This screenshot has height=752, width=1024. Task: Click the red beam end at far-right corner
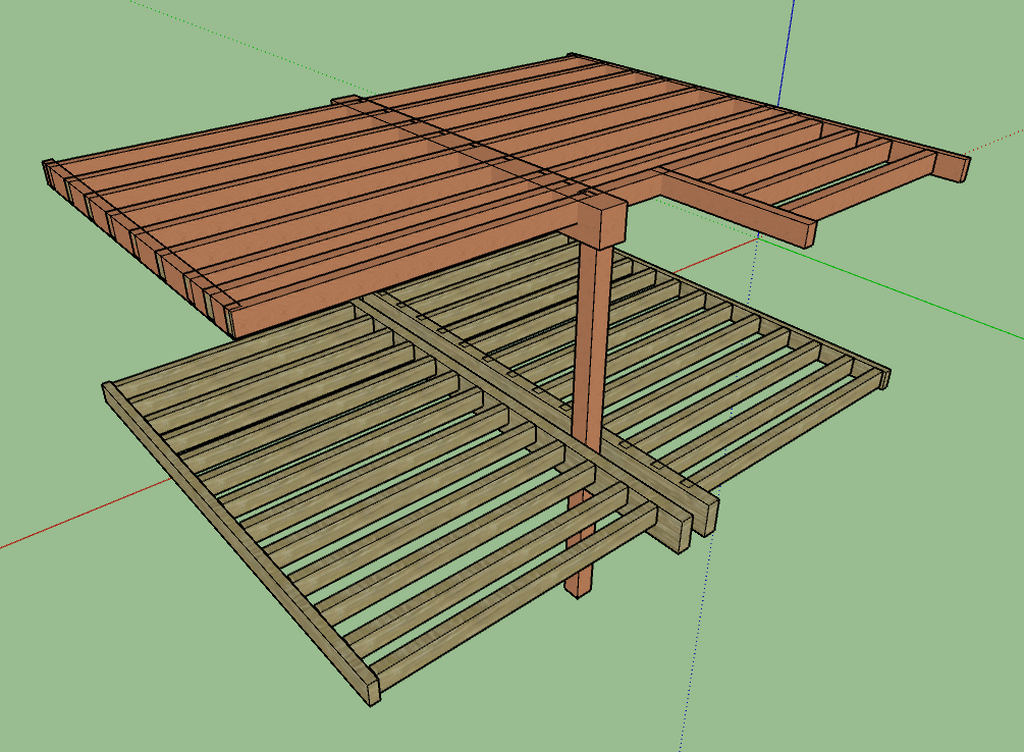click(952, 167)
